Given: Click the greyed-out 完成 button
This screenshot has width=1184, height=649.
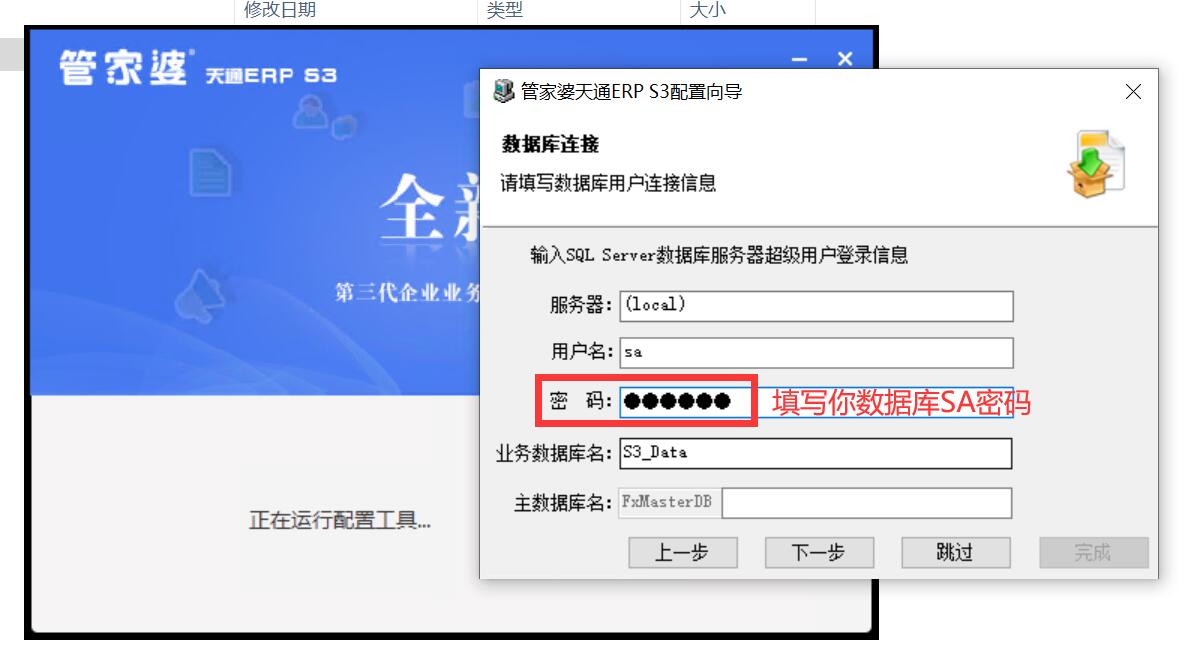Looking at the screenshot, I should [x=1093, y=553].
